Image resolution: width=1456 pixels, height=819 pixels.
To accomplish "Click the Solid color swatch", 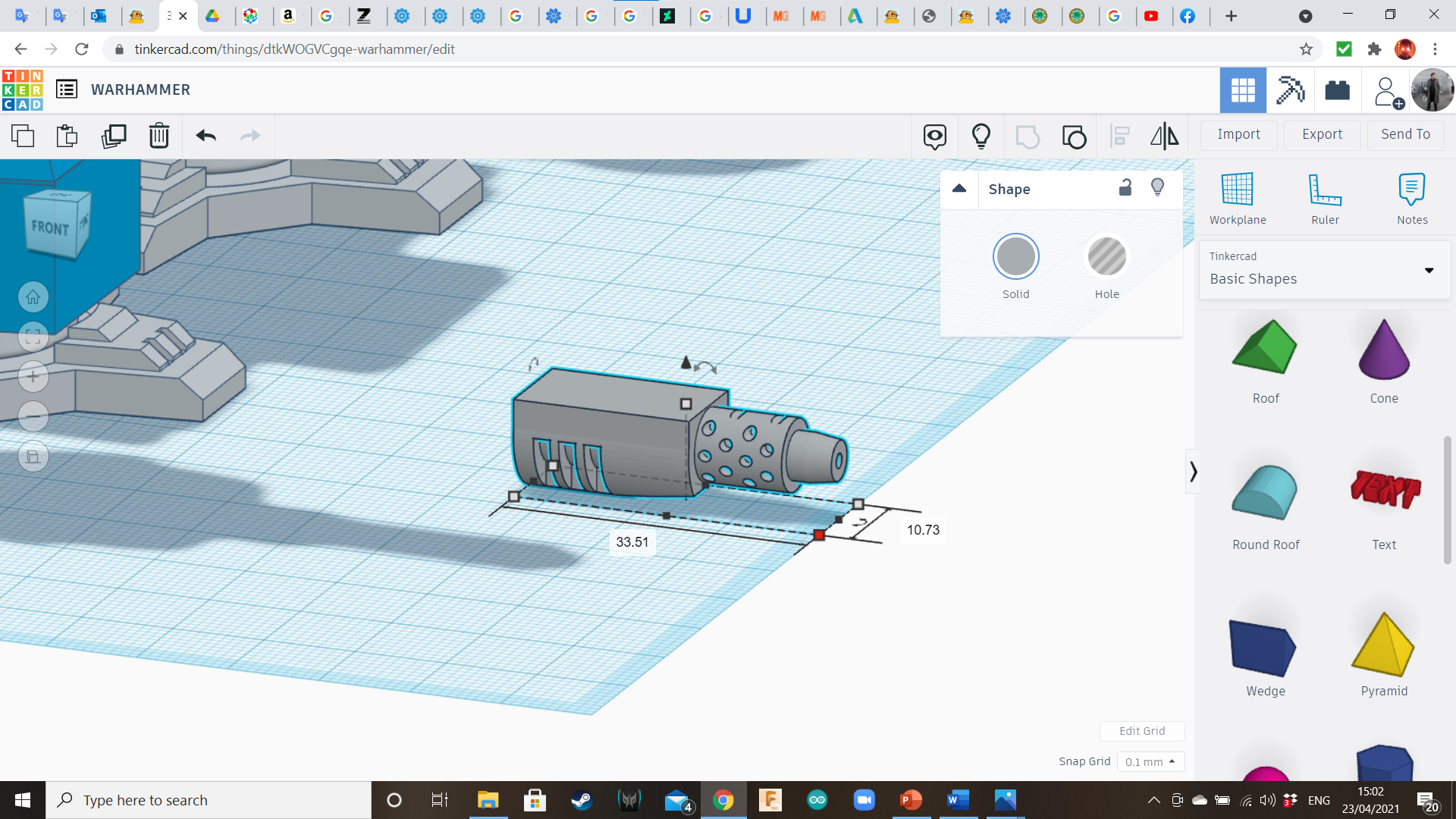I will pyautogui.click(x=1015, y=257).
